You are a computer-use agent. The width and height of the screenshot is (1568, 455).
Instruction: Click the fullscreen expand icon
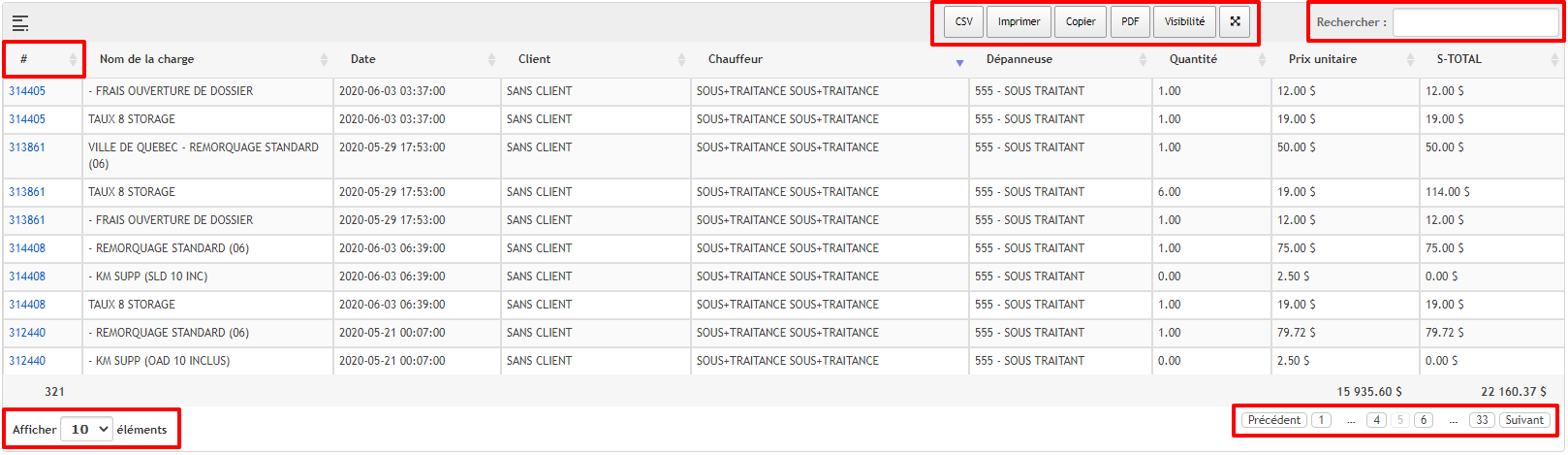point(1235,21)
